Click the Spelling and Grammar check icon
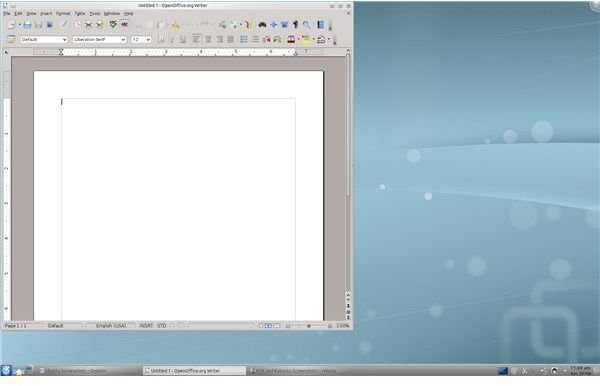Screen dimensions: 600x386 tap(113, 25)
